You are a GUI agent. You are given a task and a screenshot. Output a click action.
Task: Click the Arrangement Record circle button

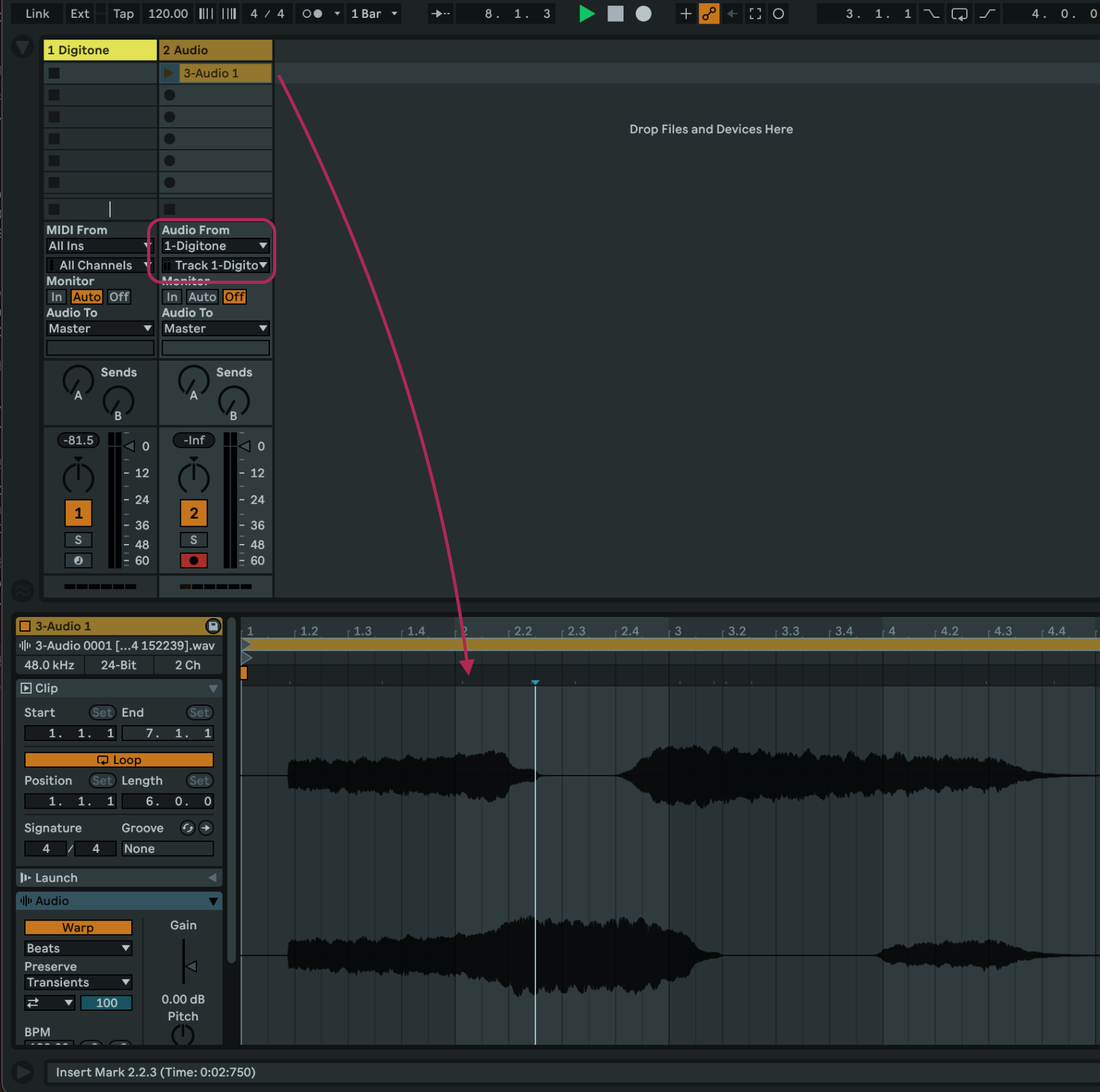coord(643,13)
